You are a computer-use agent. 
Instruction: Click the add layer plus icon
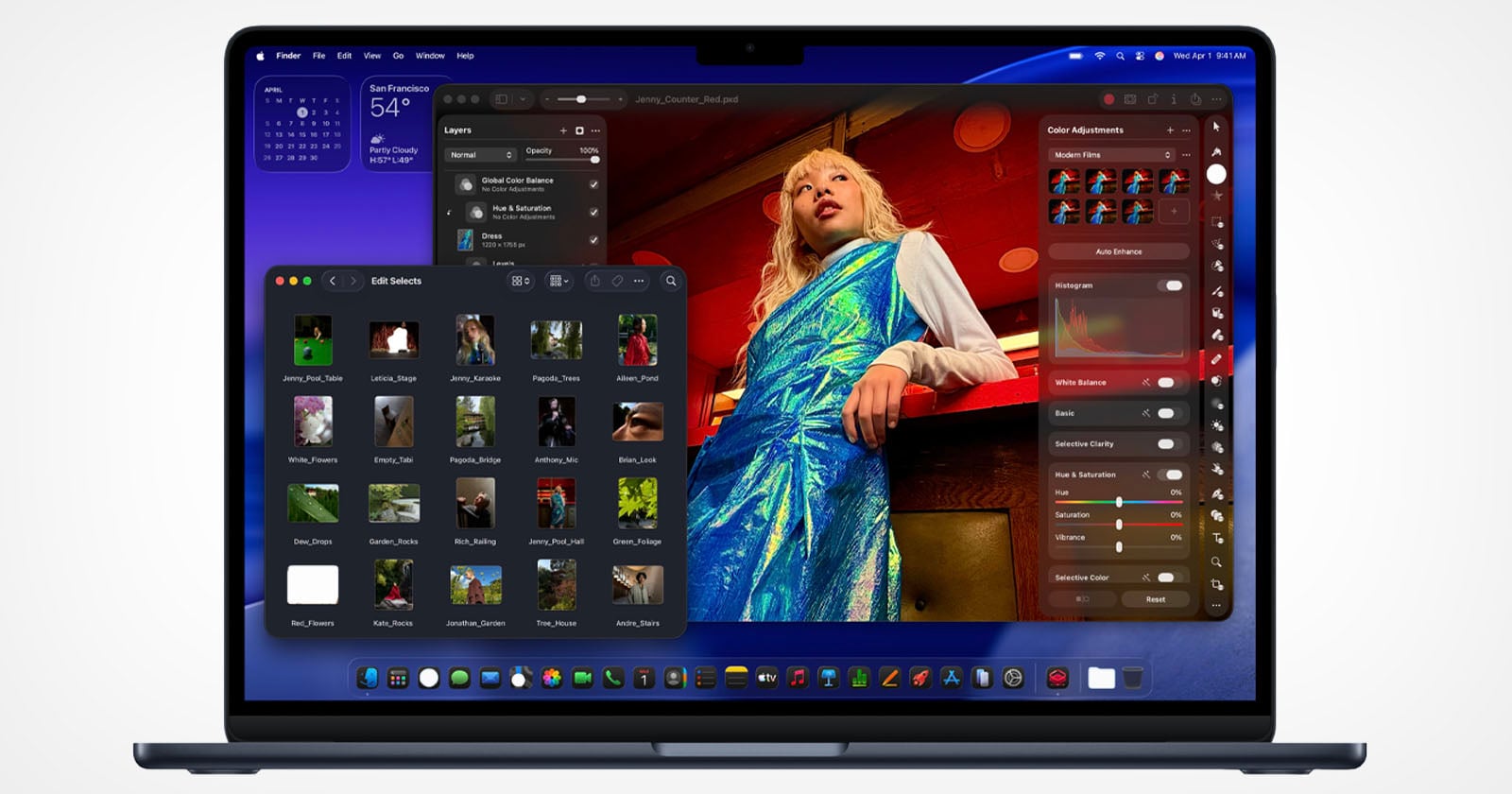[563, 130]
